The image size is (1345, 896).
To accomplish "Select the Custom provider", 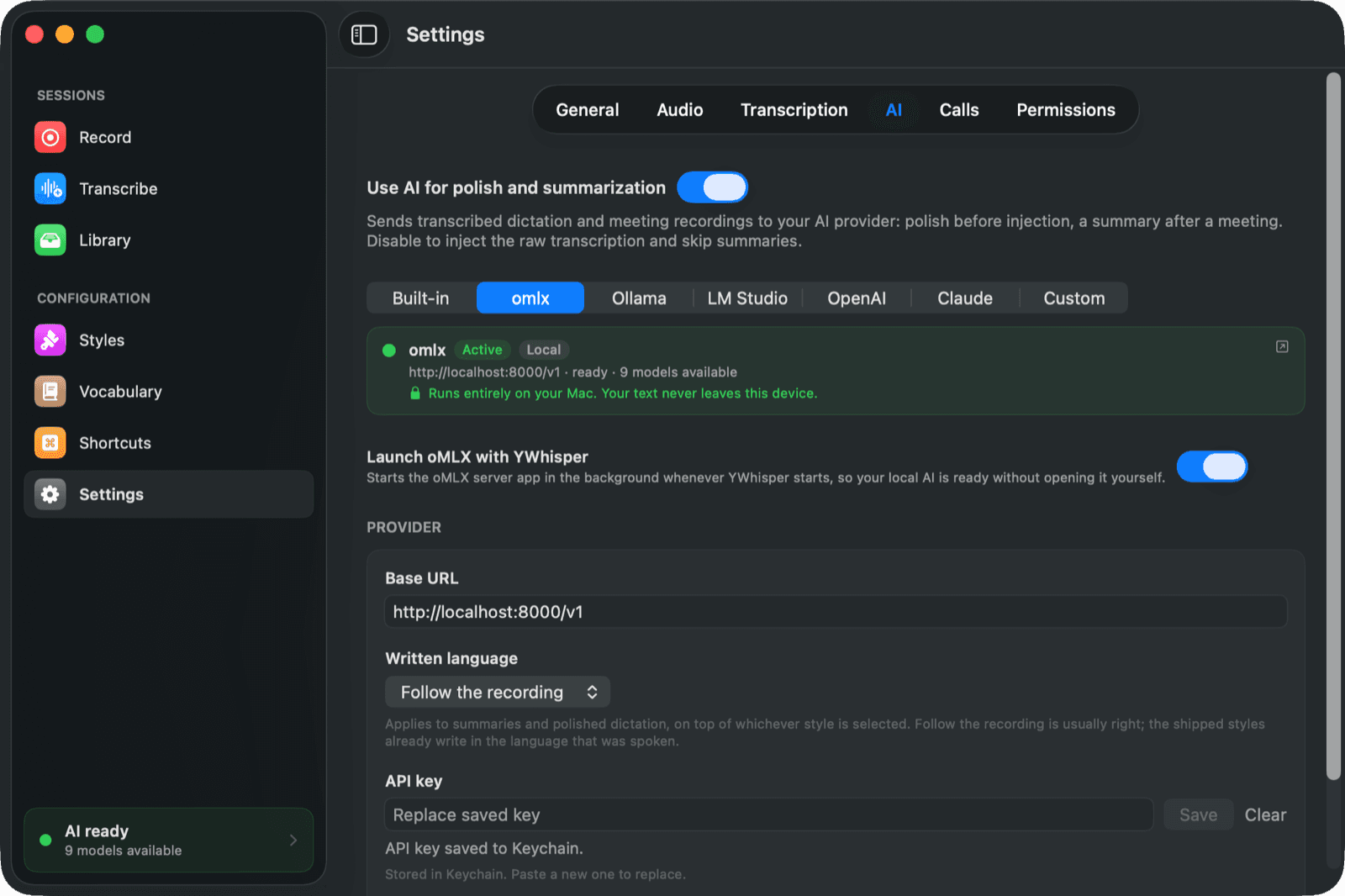I will [x=1073, y=298].
